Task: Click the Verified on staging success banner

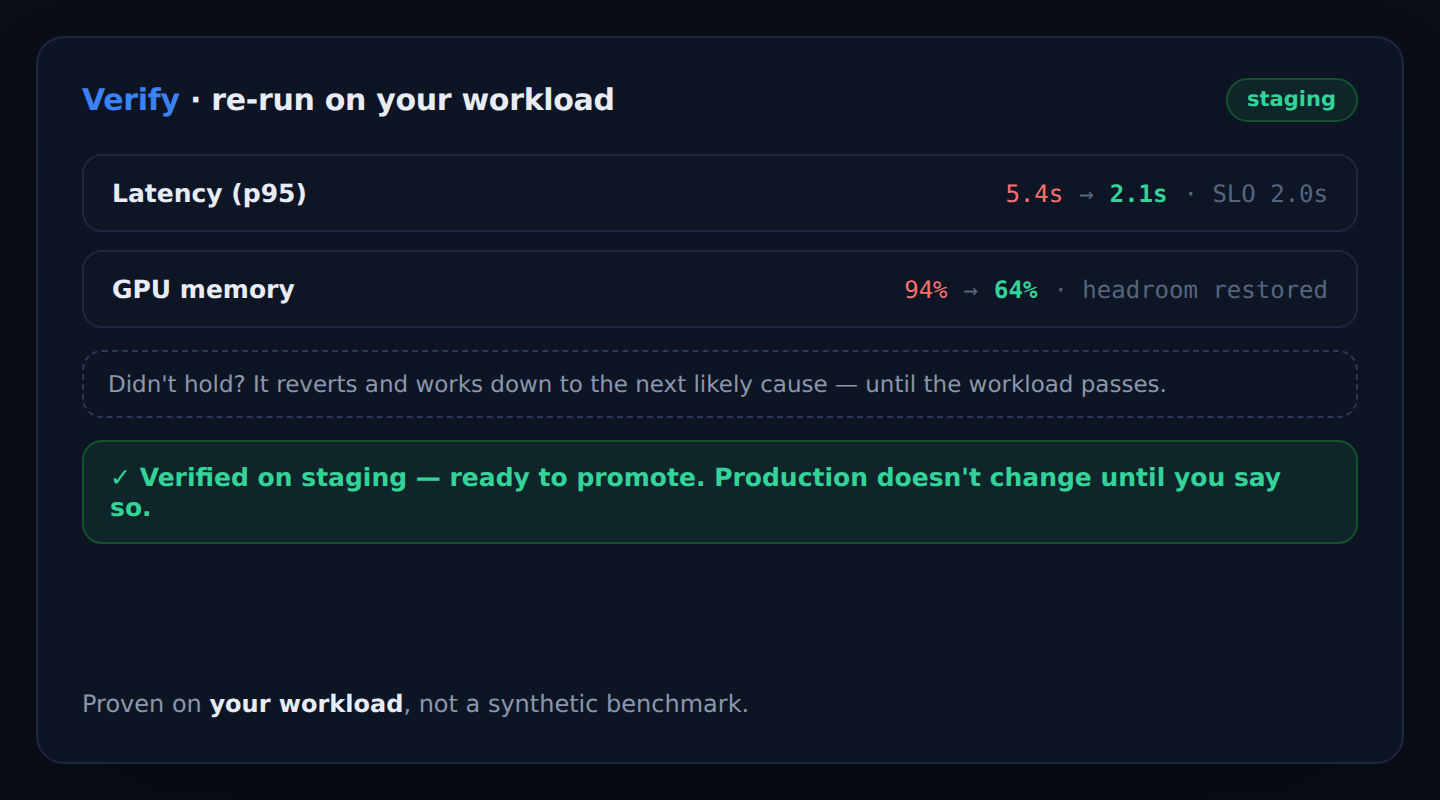Action: (x=720, y=492)
